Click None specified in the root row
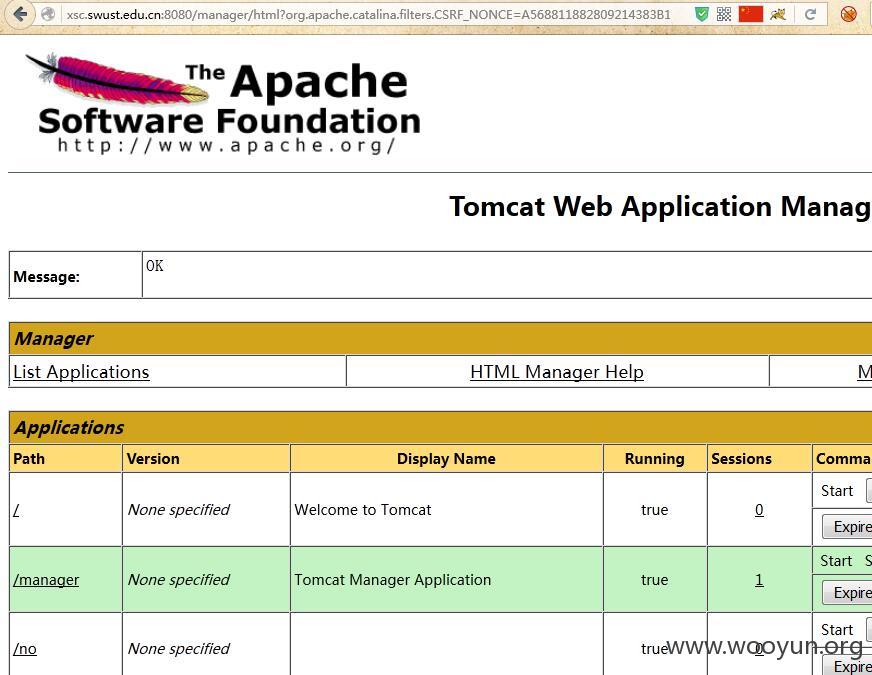This screenshot has height=675, width=872. click(179, 510)
